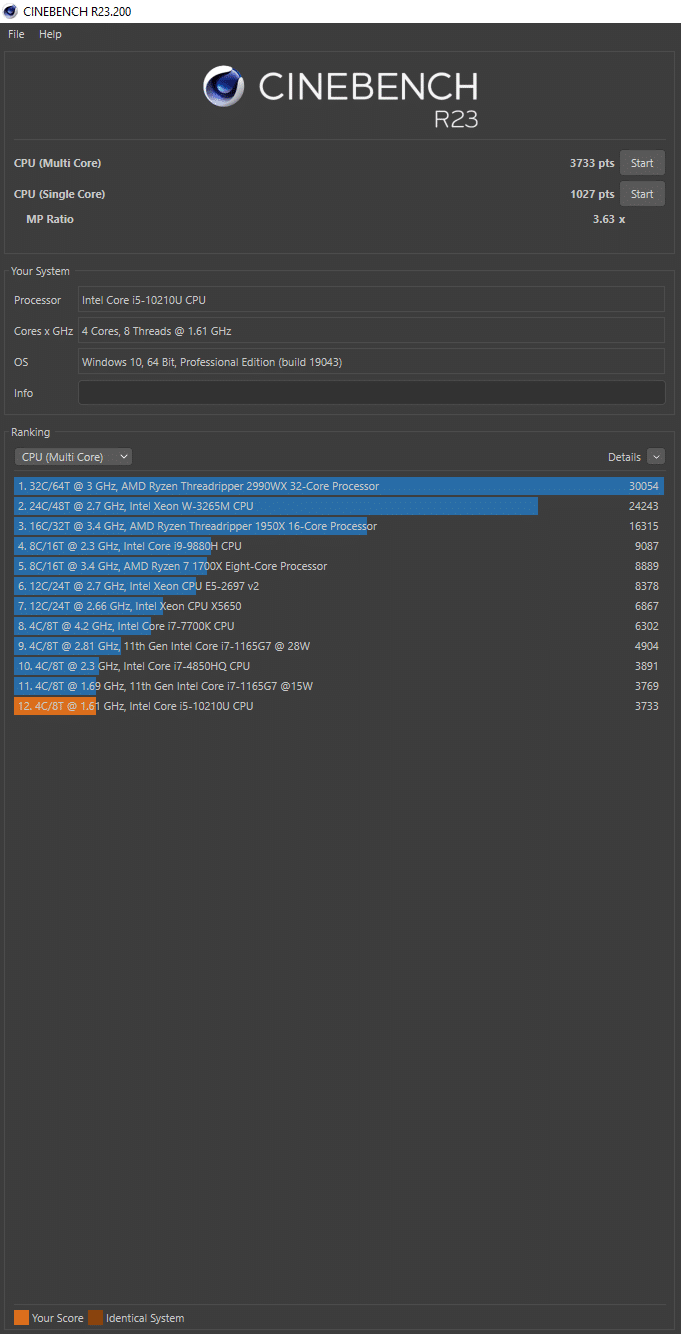Viewport: 681px width, 1334px height.
Task: Click the Processor field Intel Core i5-10210U
Action: pos(371,300)
